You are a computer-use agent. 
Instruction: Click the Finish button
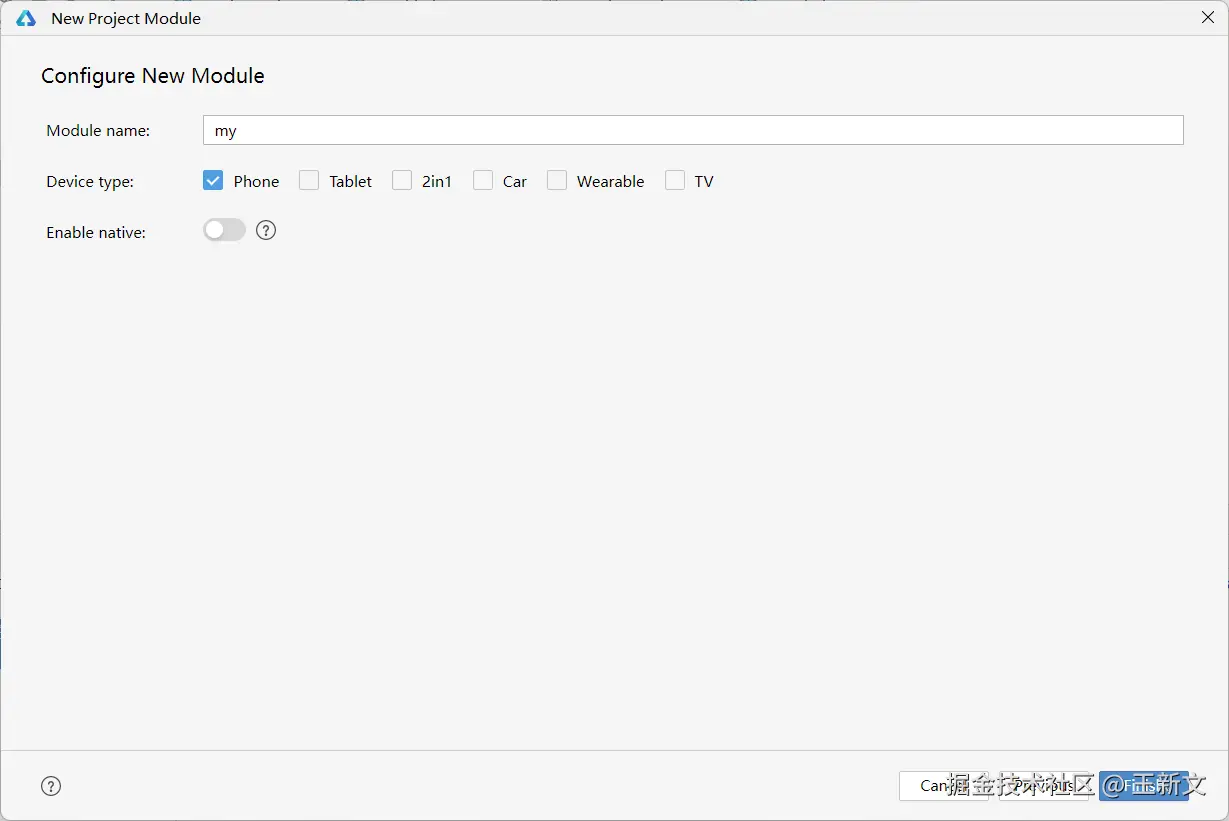tap(1144, 786)
